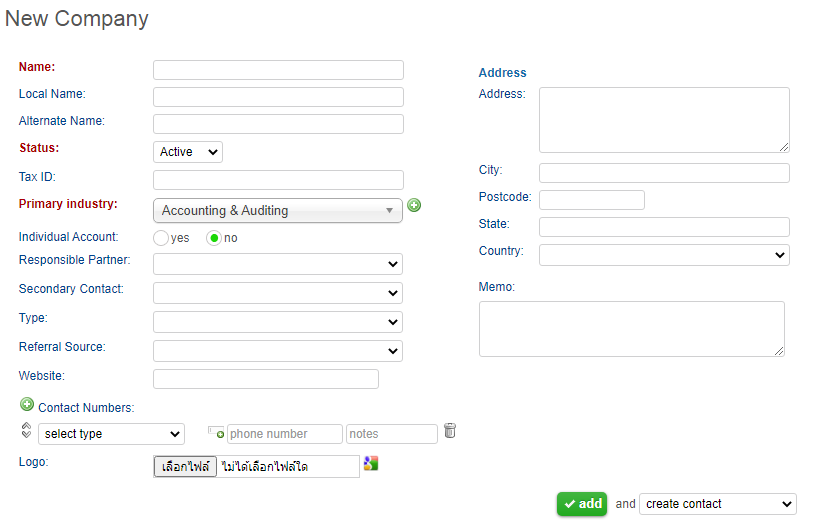Screen dimensions: 822x531
Task: Open the contact 'select type' dropdown
Action: click(111, 434)
